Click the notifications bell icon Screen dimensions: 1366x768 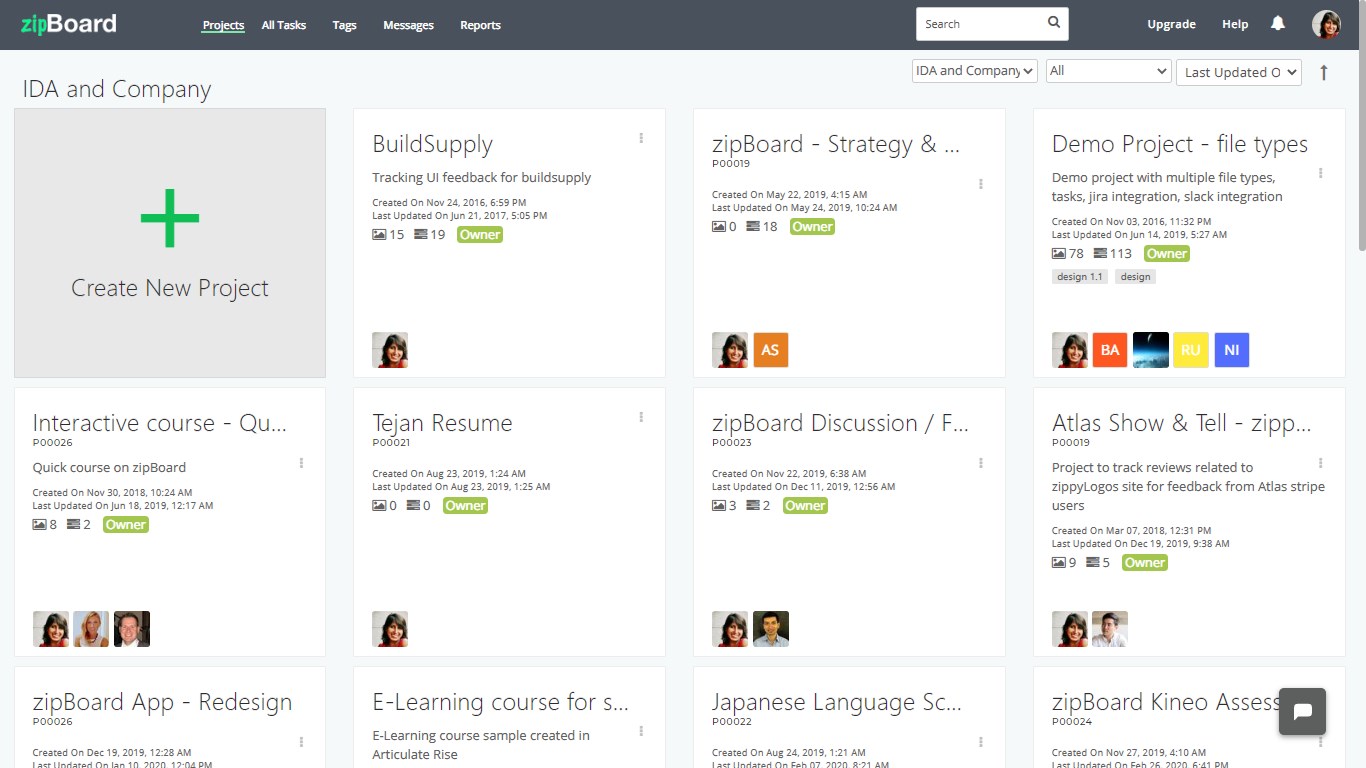point(1277,24)
